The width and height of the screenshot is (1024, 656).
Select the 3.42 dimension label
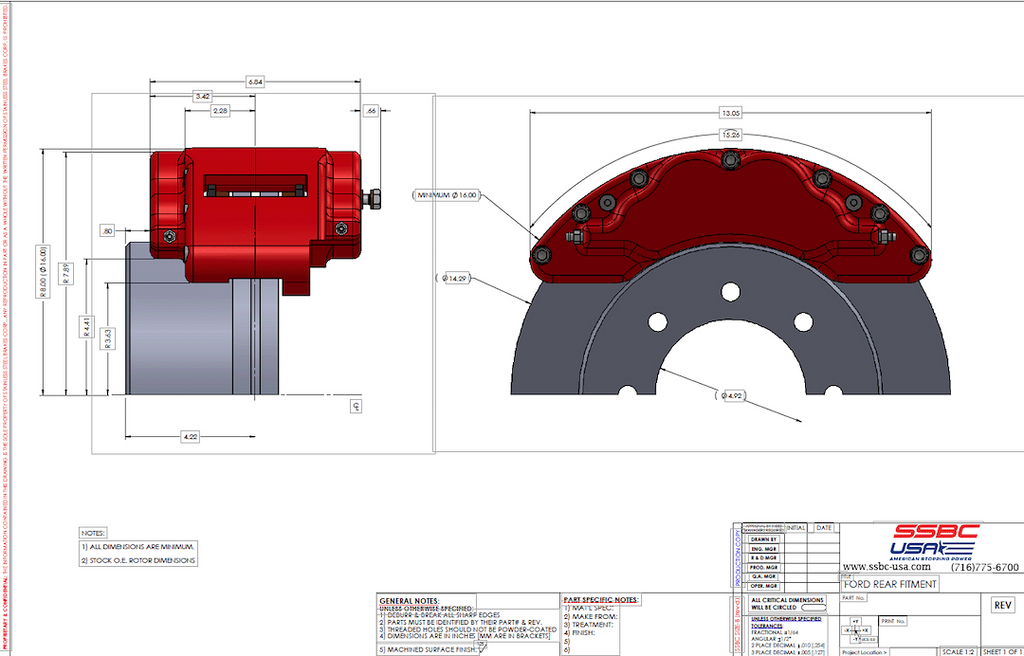click(x=203, y=96)
